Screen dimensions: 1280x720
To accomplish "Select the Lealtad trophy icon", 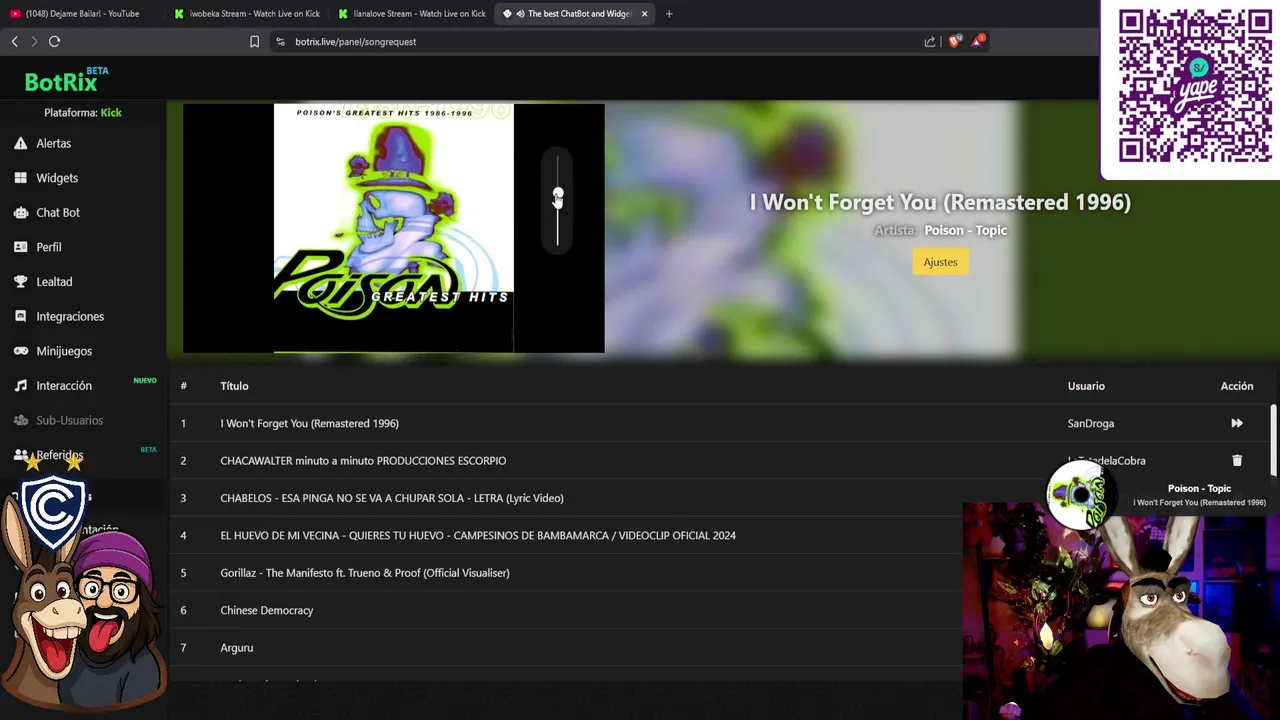I will tap(20, 282).
